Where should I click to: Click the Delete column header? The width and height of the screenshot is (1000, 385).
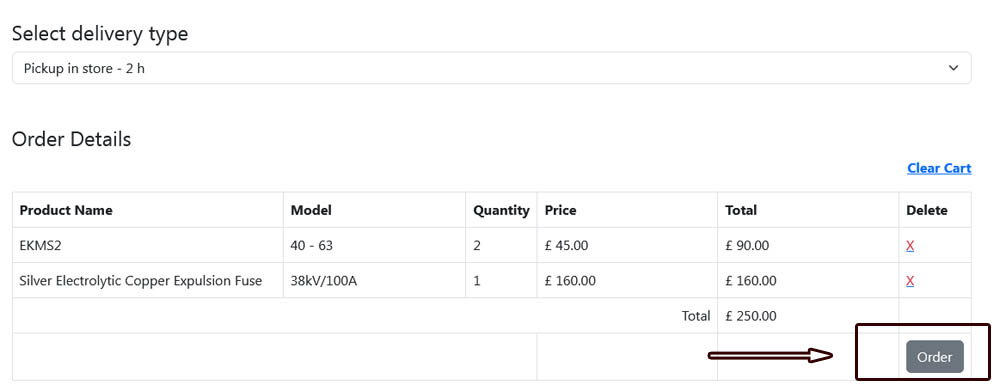coord(927,210)
